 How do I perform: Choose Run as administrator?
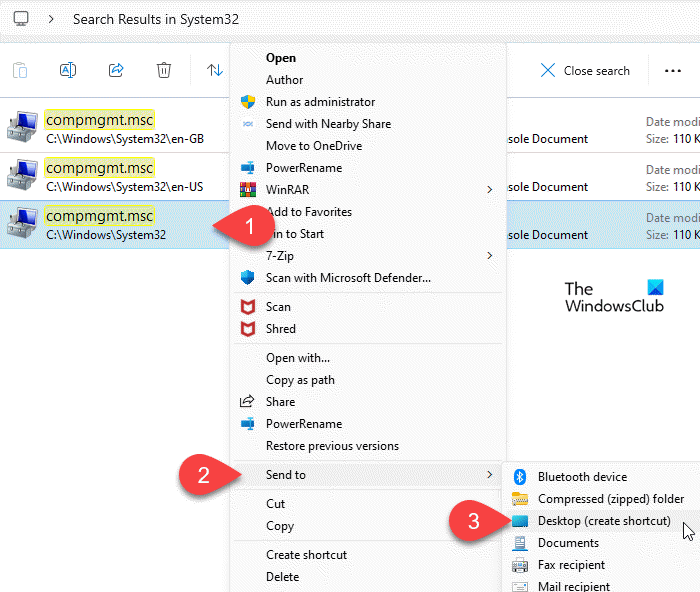pyautogui.click(x=321, y=102)
